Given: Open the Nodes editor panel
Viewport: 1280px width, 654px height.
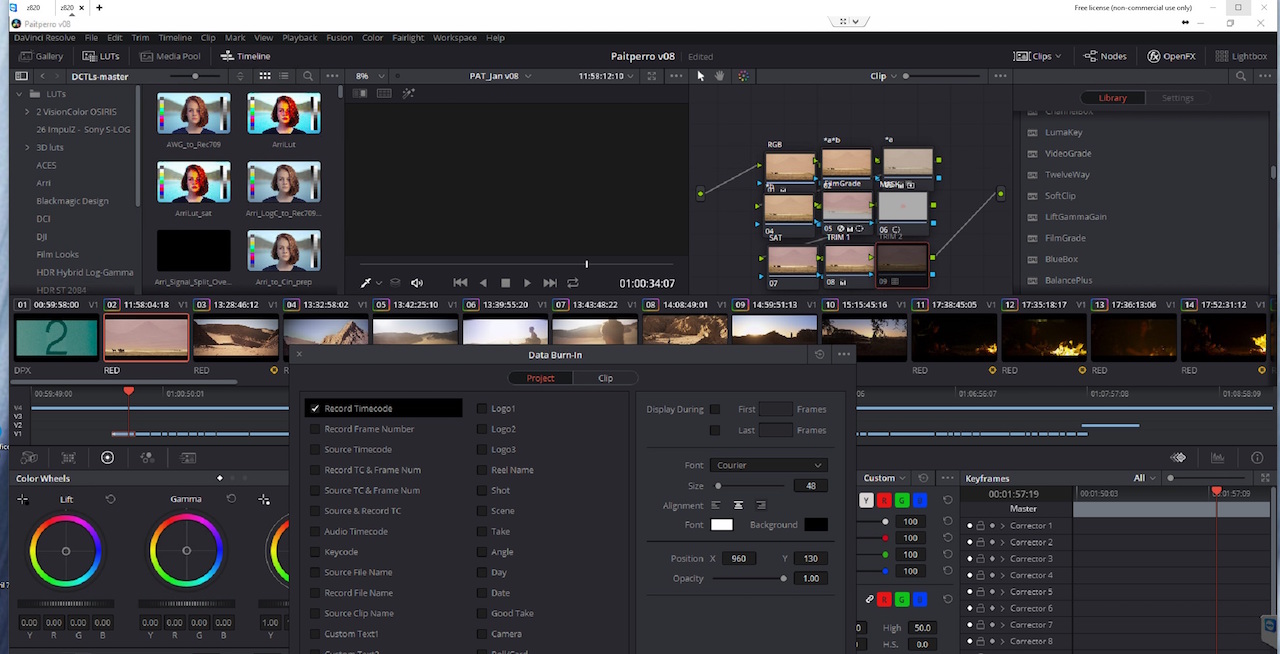Looking at the screenshot, I should tap(1105, 56).
